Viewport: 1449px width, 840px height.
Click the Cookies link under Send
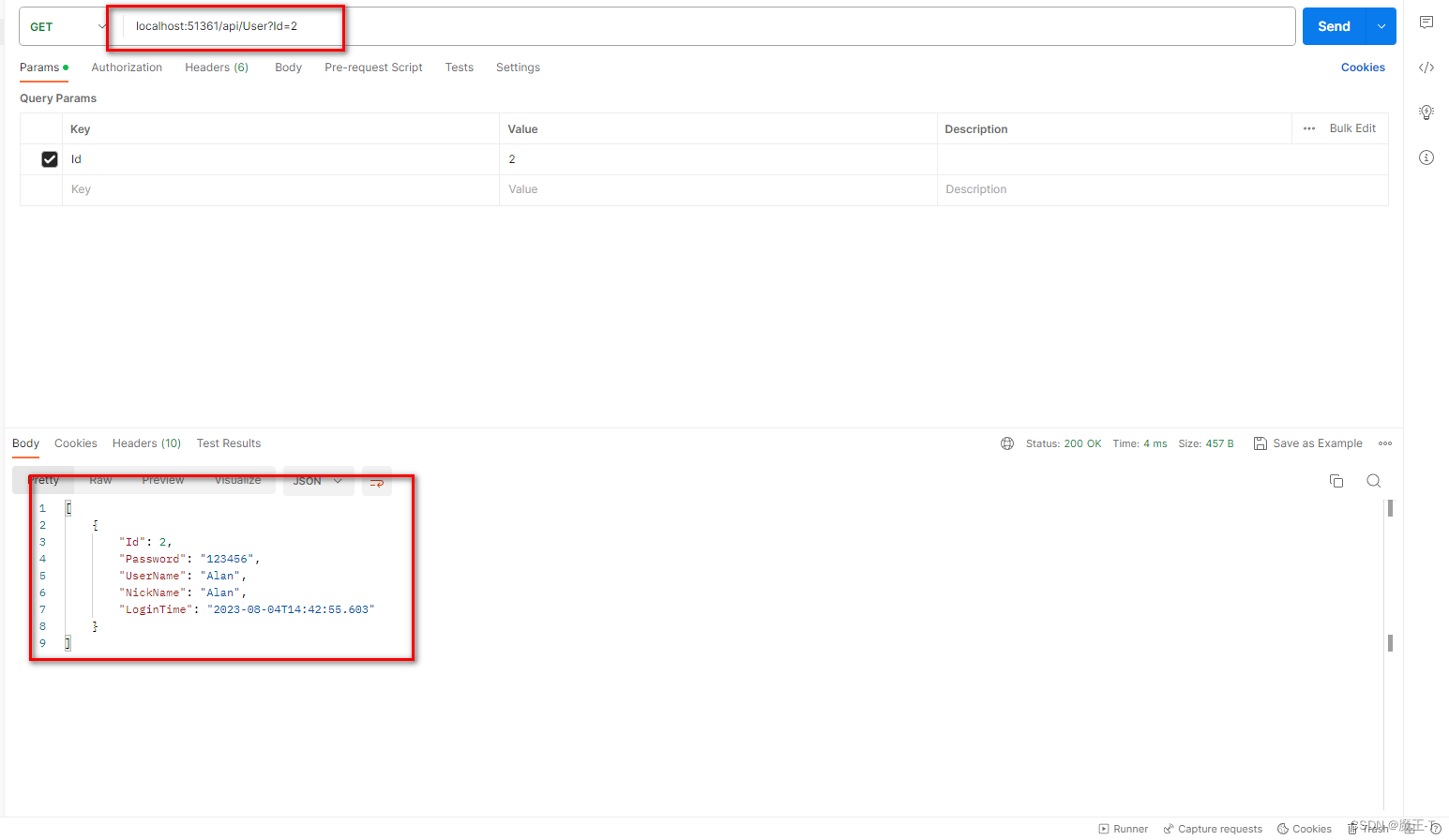pos(1363,67)
